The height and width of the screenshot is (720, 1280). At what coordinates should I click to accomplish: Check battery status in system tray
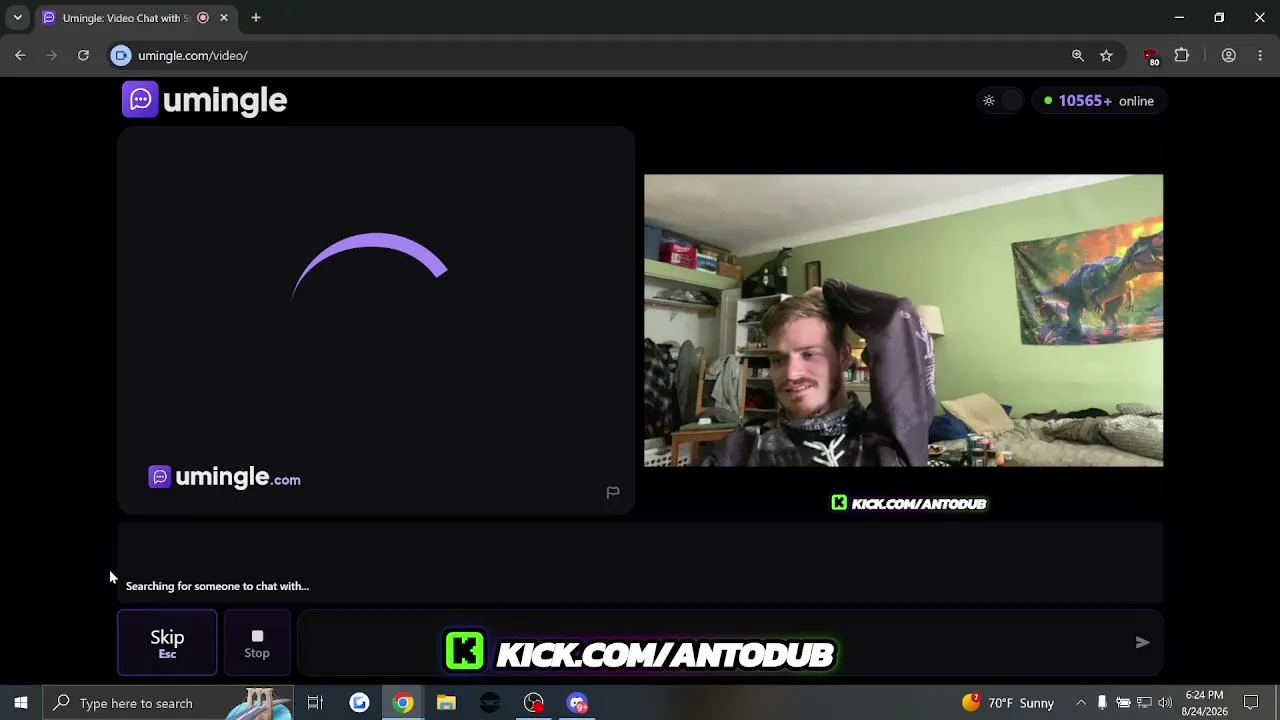pyautogui.click(x=1123, y=703)
